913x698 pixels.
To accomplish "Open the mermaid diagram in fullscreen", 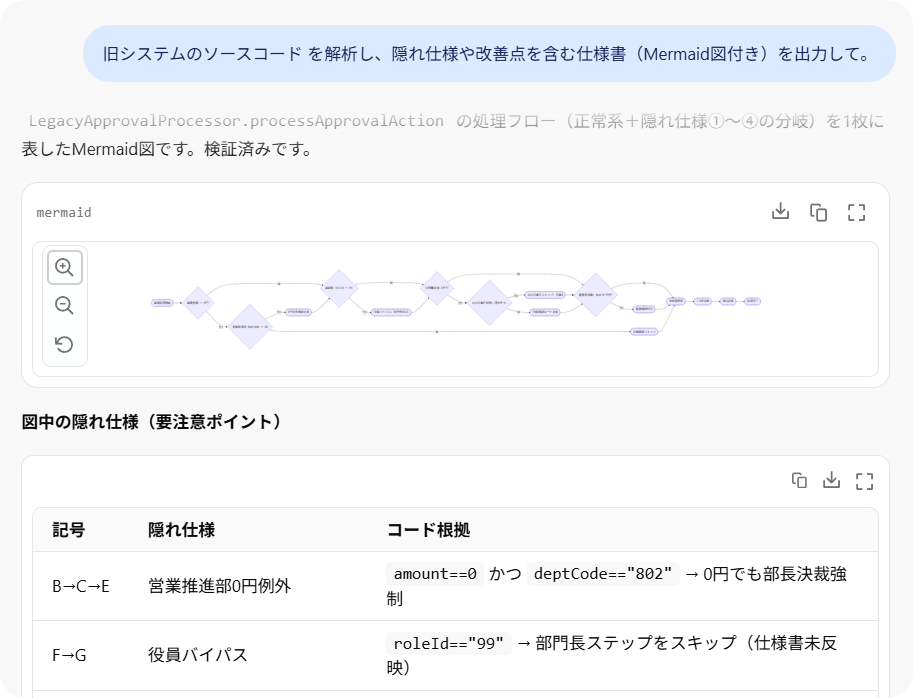I will pos(856,212).
